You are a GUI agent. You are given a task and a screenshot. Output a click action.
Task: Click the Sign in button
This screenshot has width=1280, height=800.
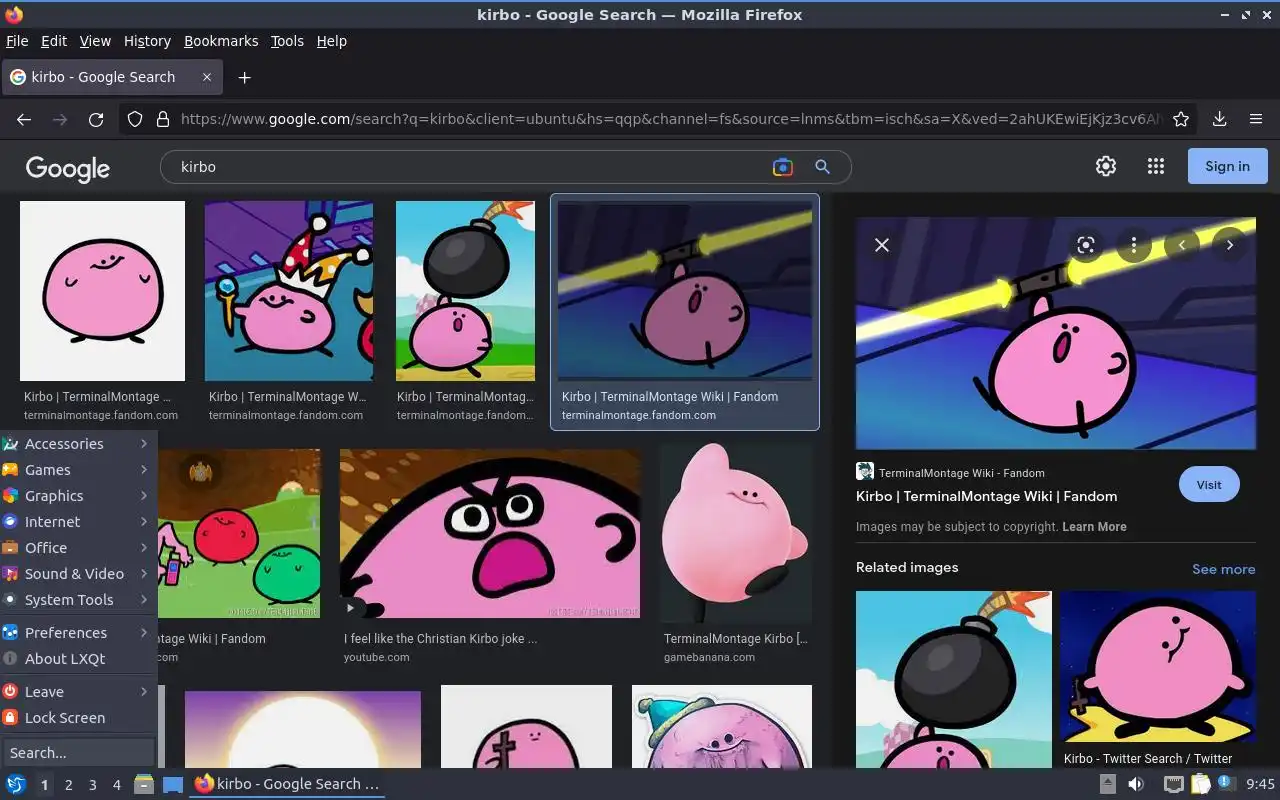tap(1227, 167)
